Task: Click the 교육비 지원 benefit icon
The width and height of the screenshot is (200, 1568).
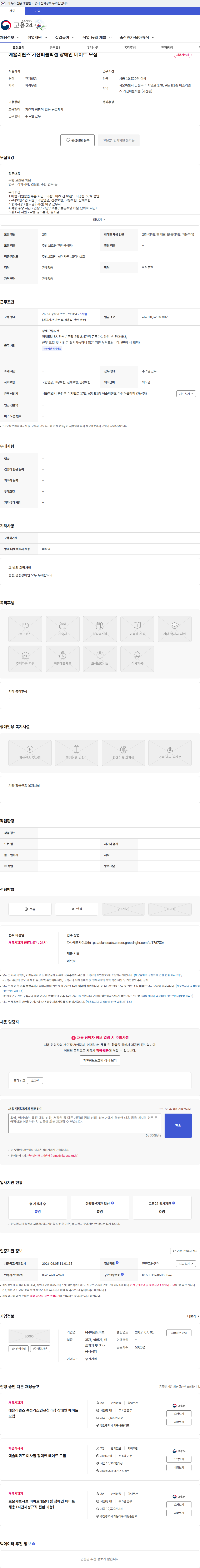Action: pos(137,629)
